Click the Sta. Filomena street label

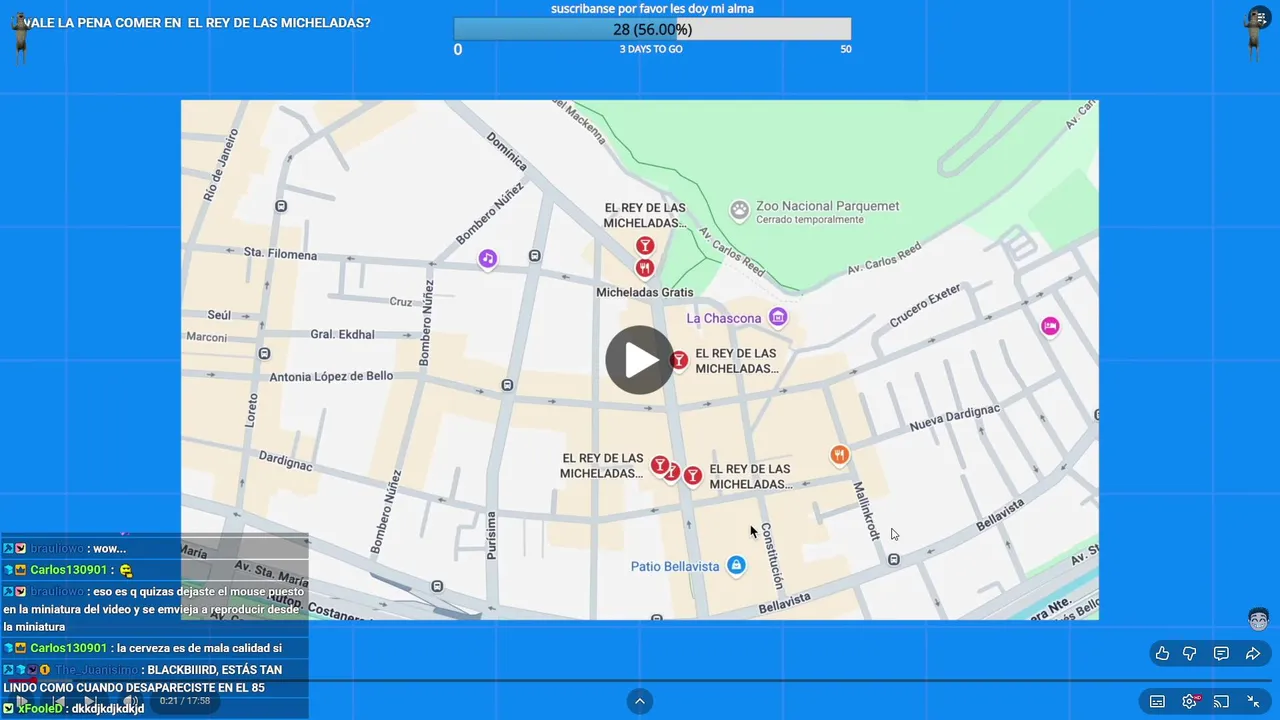(x=280, y=254)
